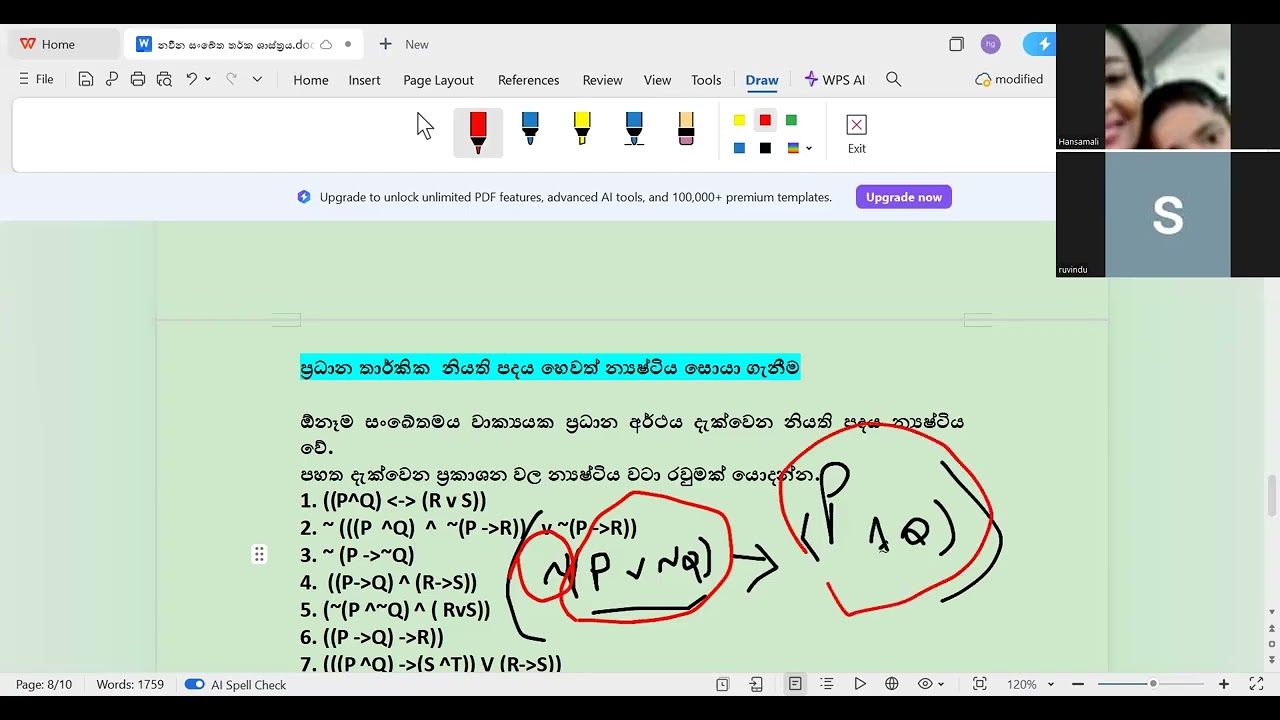1280x720 pixels.
Task: Click the zoom out minus button
Action: (1078, 684)
